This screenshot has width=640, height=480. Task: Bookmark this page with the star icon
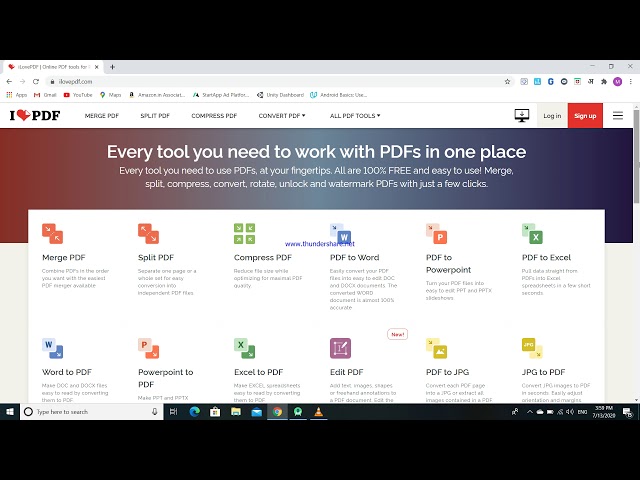coord(507,82)
